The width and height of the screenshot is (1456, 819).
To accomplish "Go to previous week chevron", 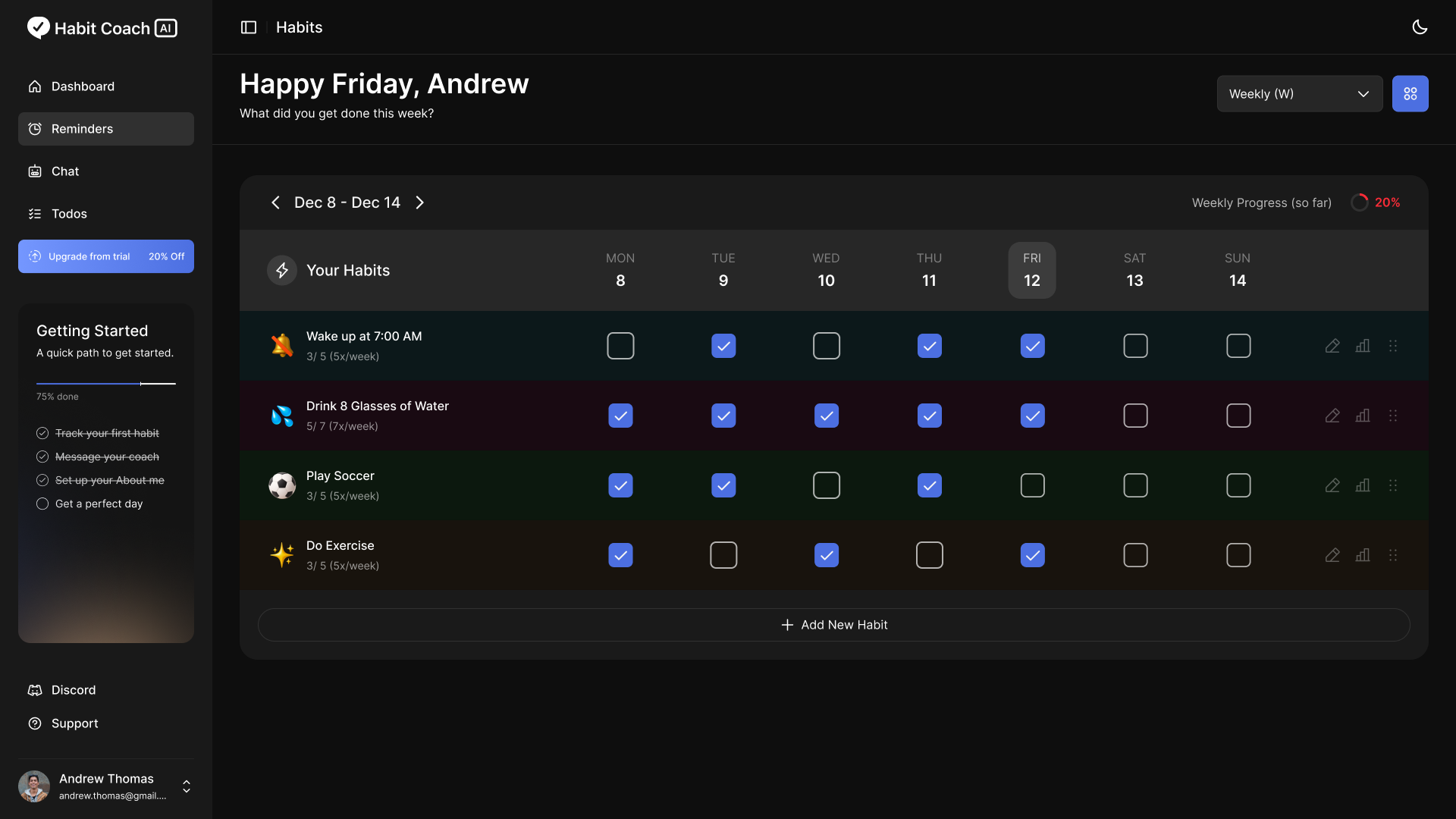I will pyautogui.click(x=275, y=202).
